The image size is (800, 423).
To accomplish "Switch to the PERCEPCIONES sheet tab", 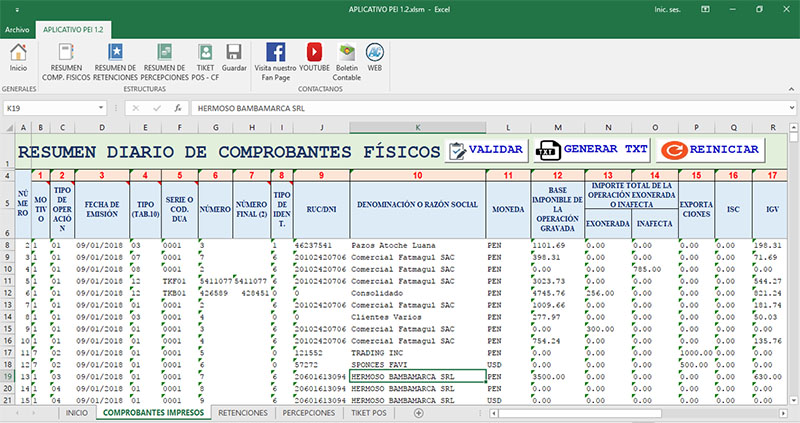I will point(310,412).
